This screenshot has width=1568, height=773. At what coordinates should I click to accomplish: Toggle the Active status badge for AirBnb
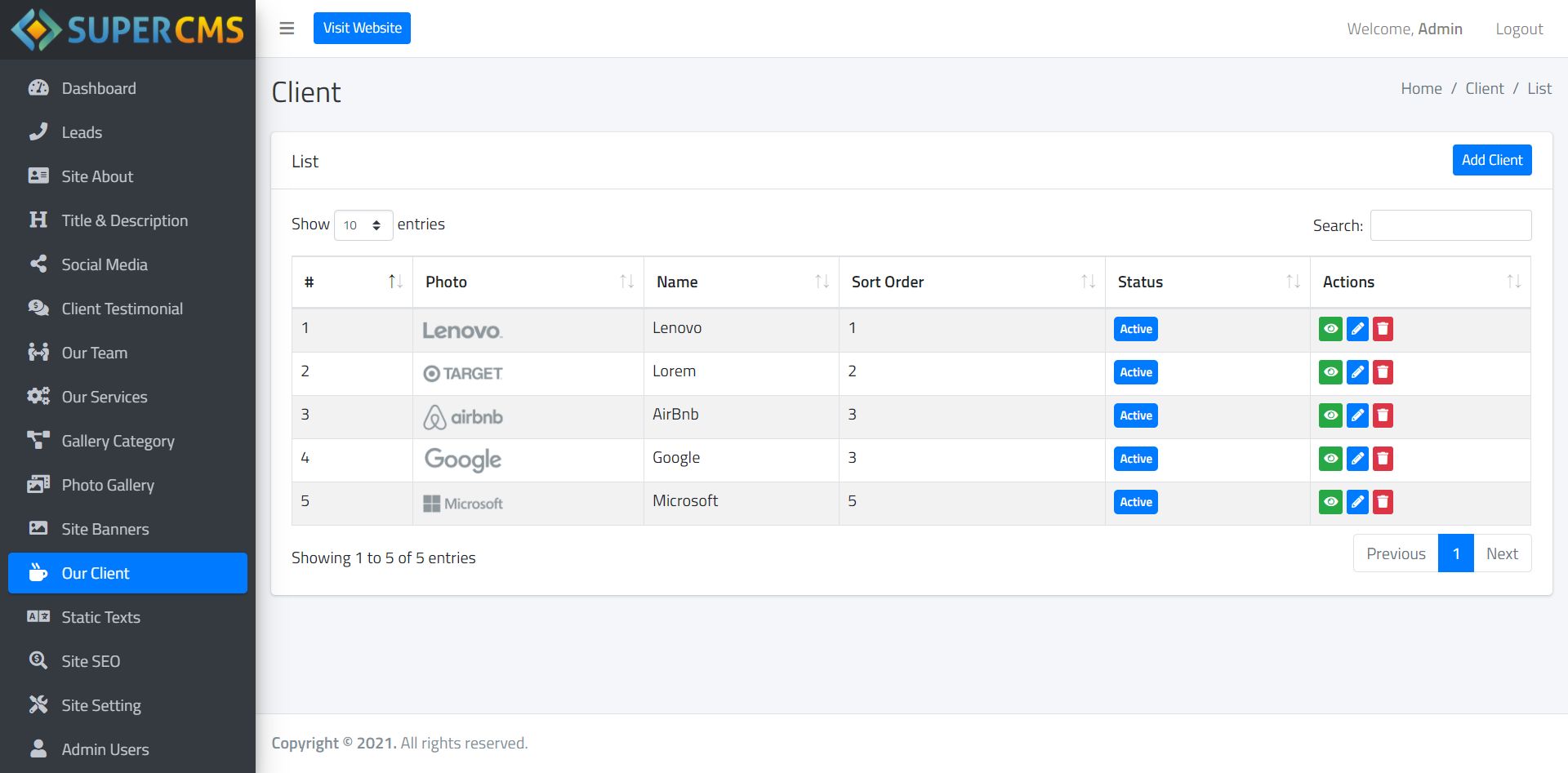point(1135,415)
